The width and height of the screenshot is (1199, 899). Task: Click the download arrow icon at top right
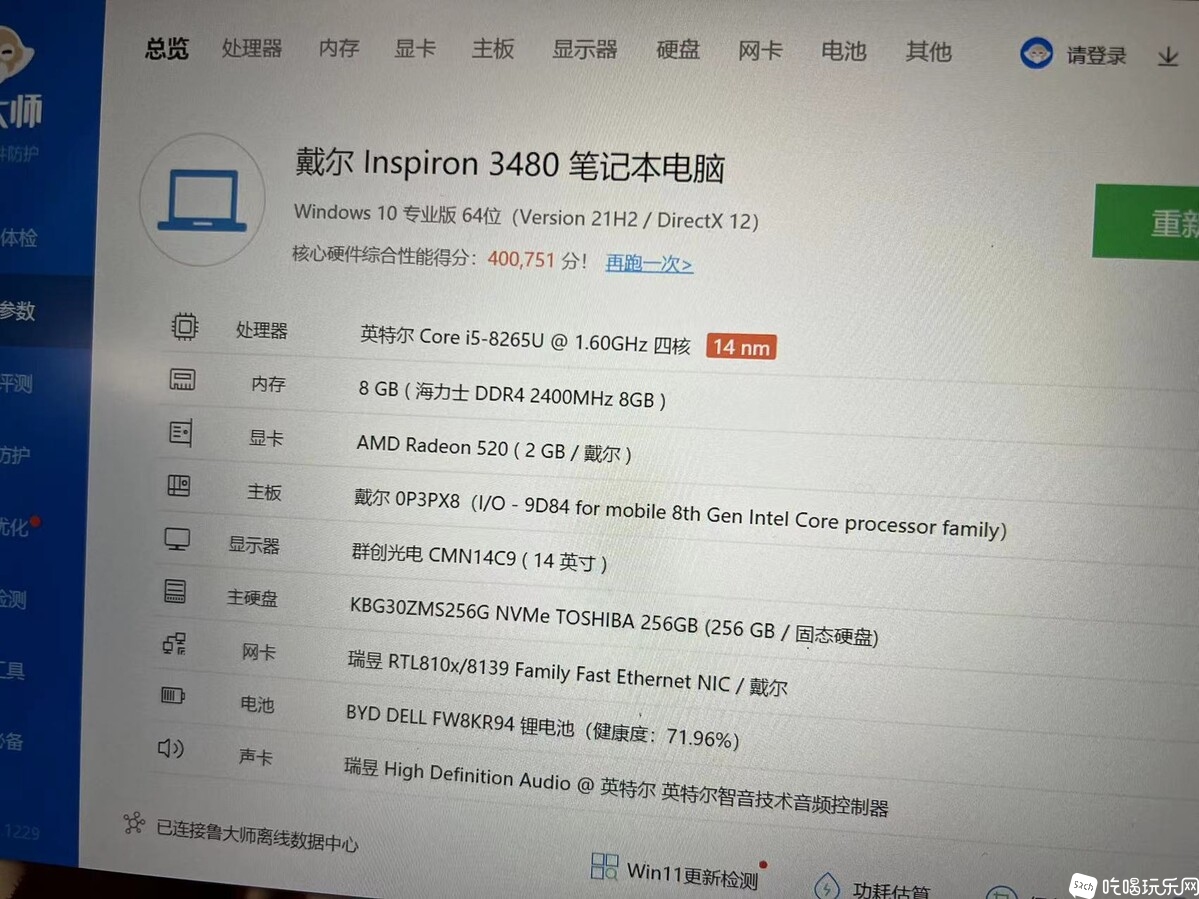(1168, 57)
